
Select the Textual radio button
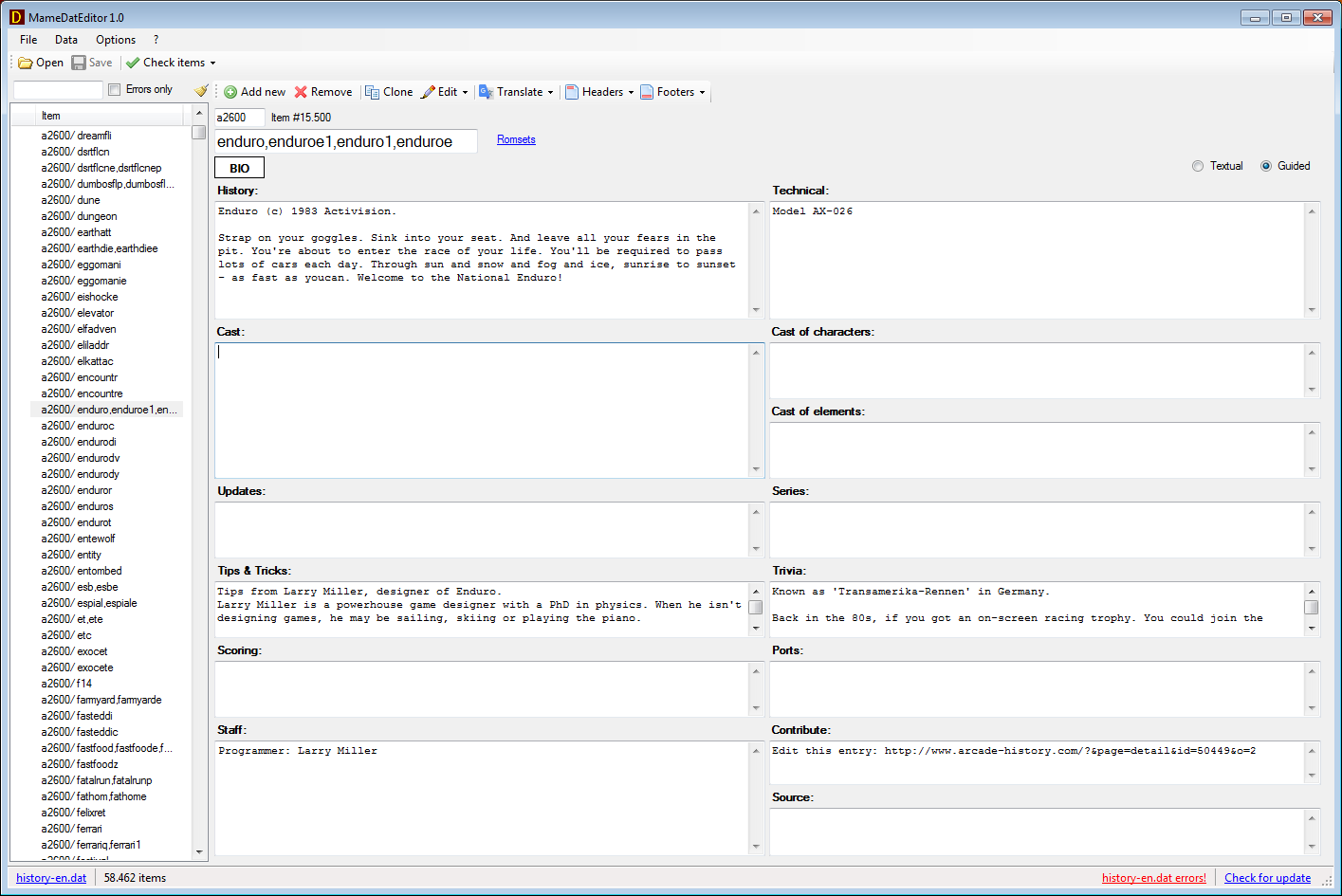1198,166
